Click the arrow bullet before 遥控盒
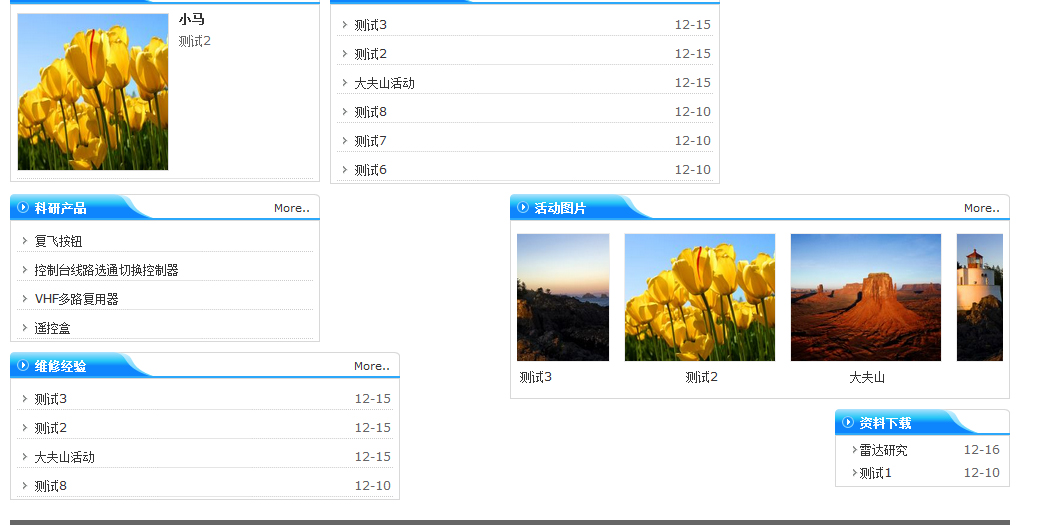 pyautogui.click(x=24, y=328)
